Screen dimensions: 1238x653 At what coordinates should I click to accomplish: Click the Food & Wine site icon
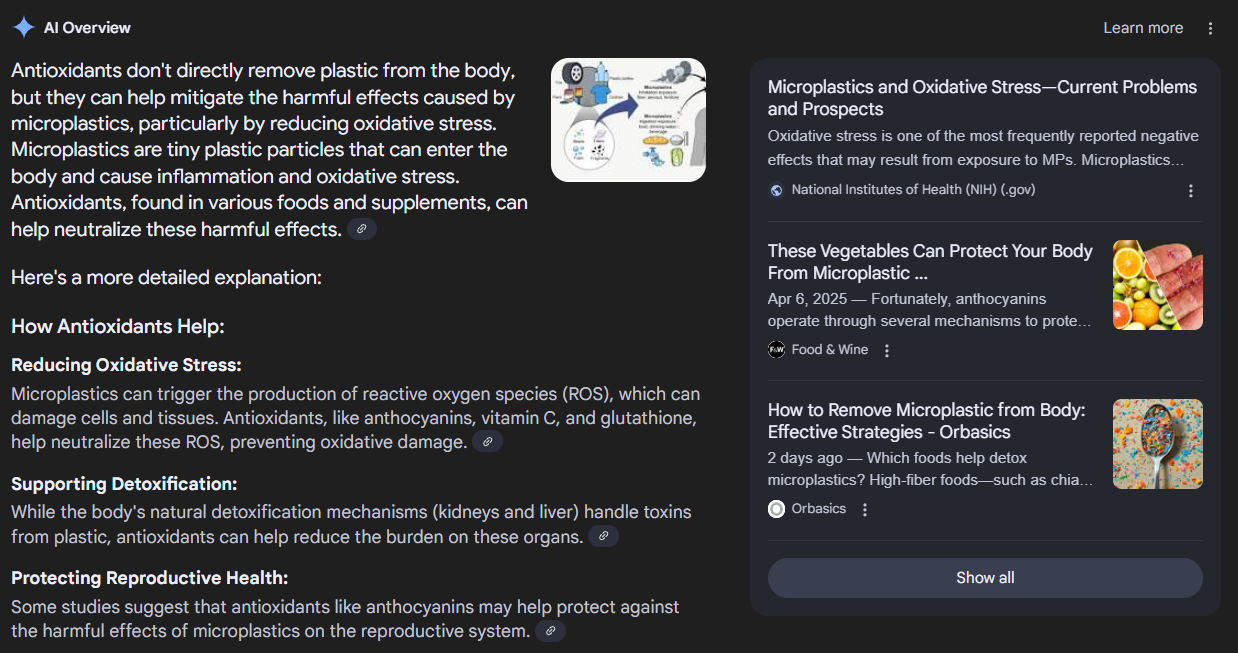[x=777, y=350]
